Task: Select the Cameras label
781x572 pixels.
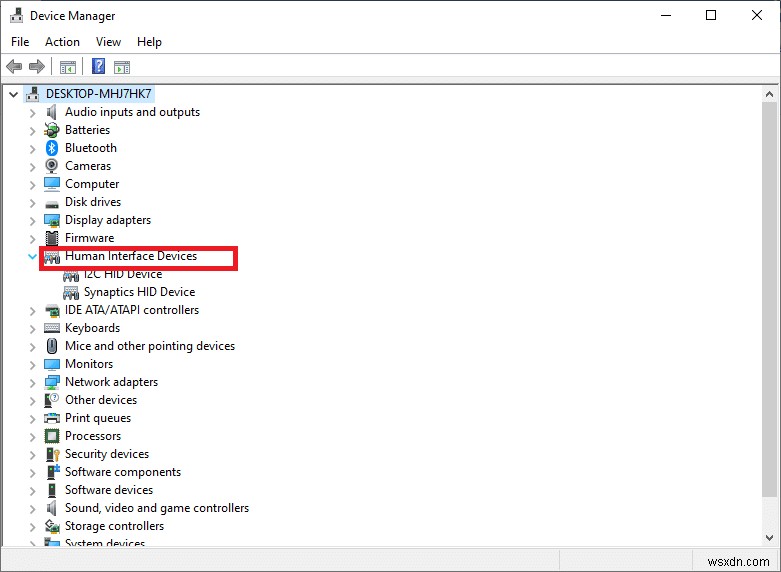Action: pyautogui.click(x=88, y=166)
